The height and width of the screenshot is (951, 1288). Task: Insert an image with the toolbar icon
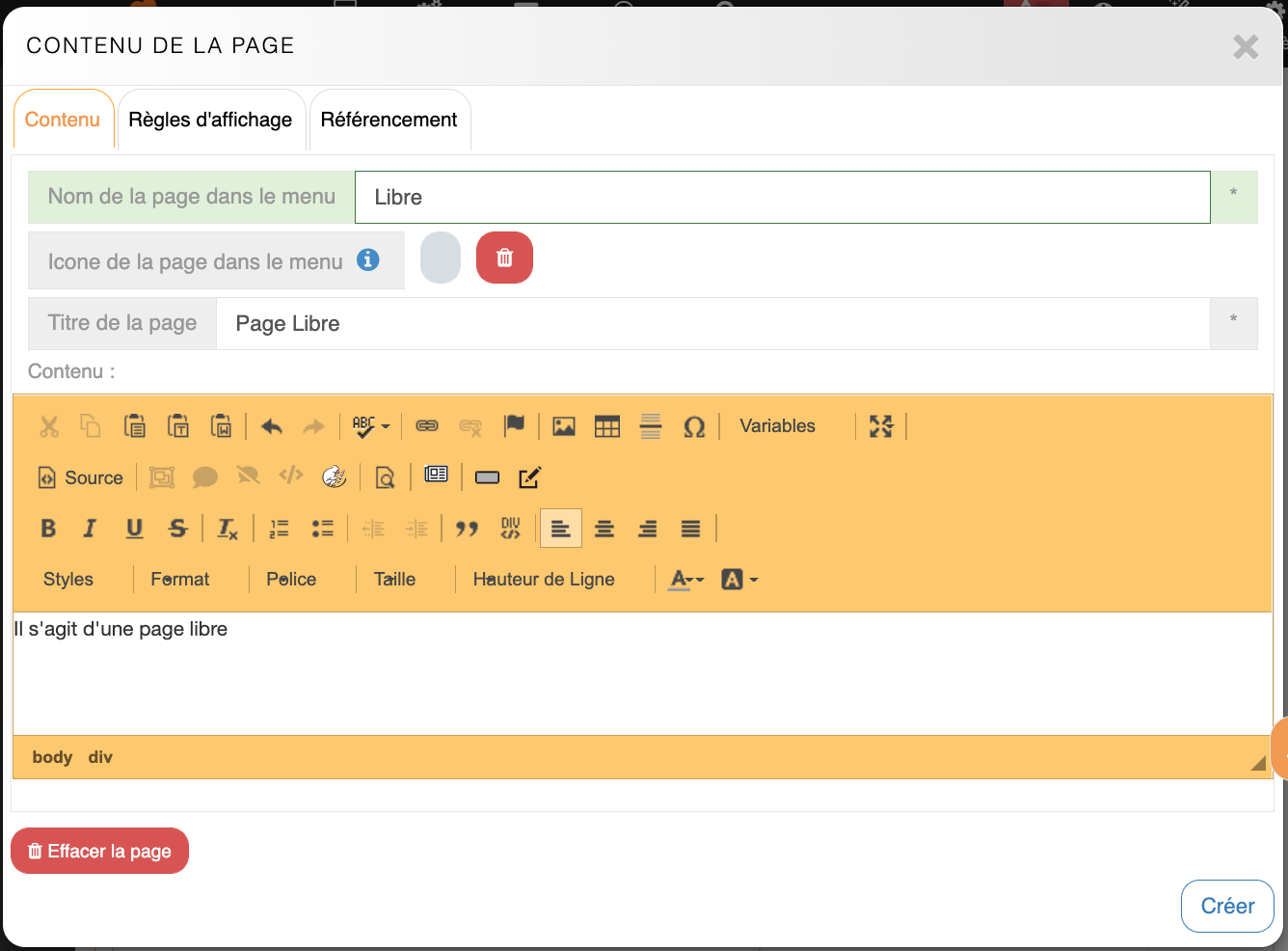(564, 426)
